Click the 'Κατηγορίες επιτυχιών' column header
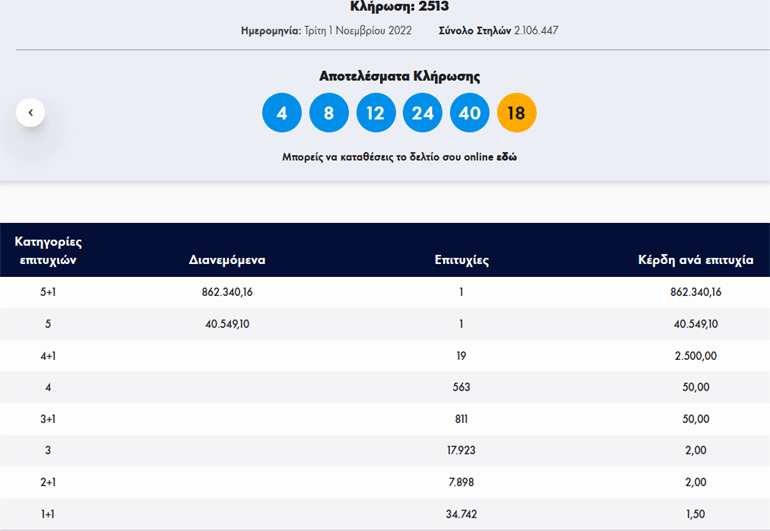770x531 pixels. click(x=48, y=250)
